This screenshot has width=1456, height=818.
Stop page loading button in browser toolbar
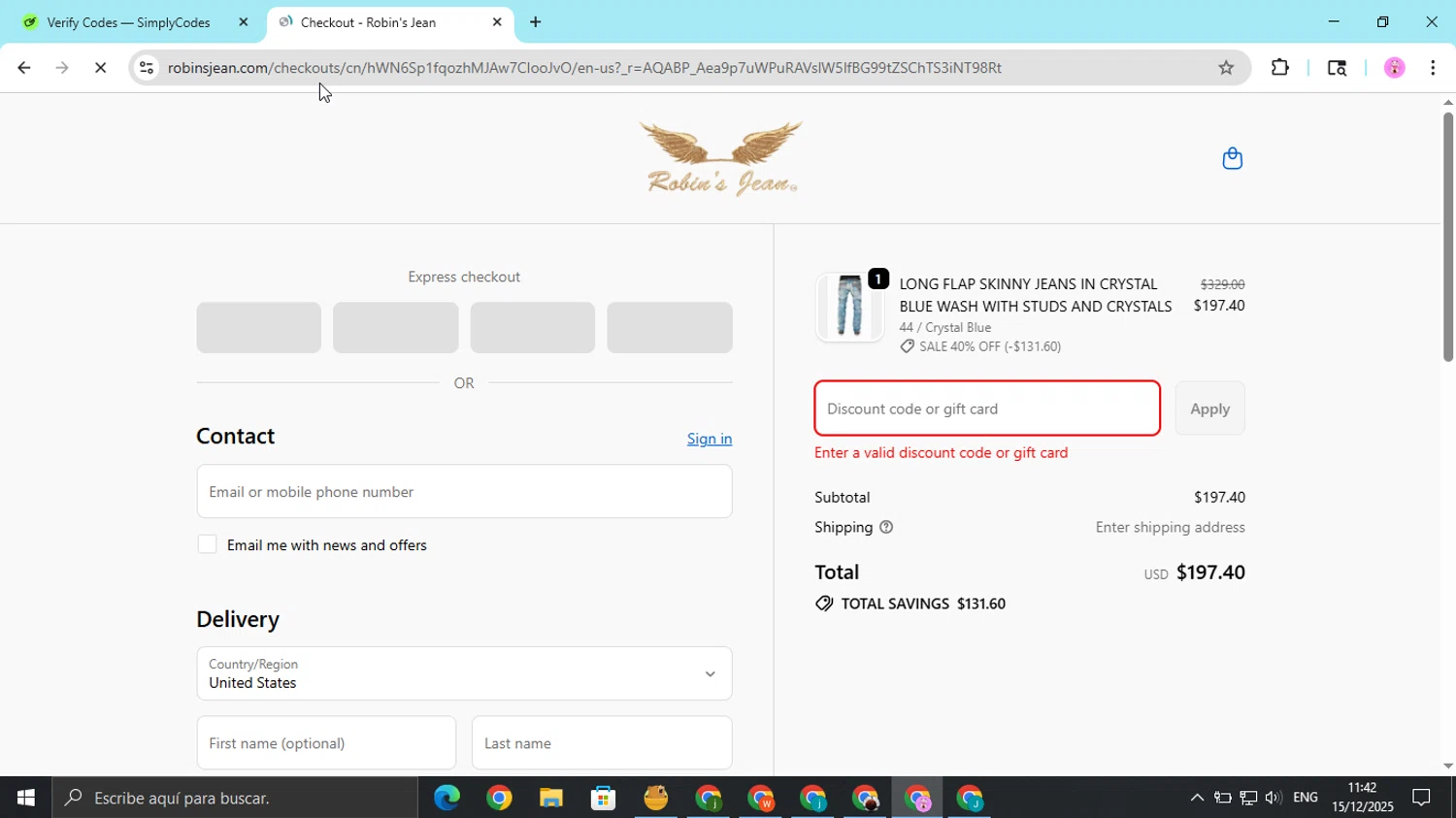tap(100, 68)
